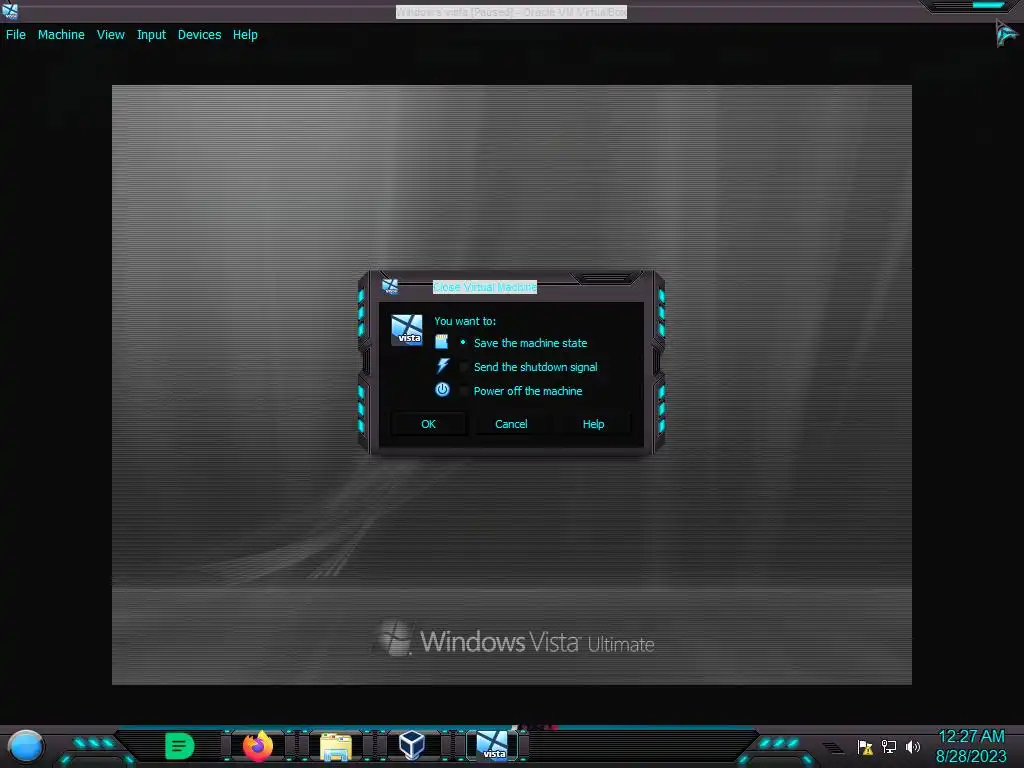Click the network tray icon

[889, 746]
